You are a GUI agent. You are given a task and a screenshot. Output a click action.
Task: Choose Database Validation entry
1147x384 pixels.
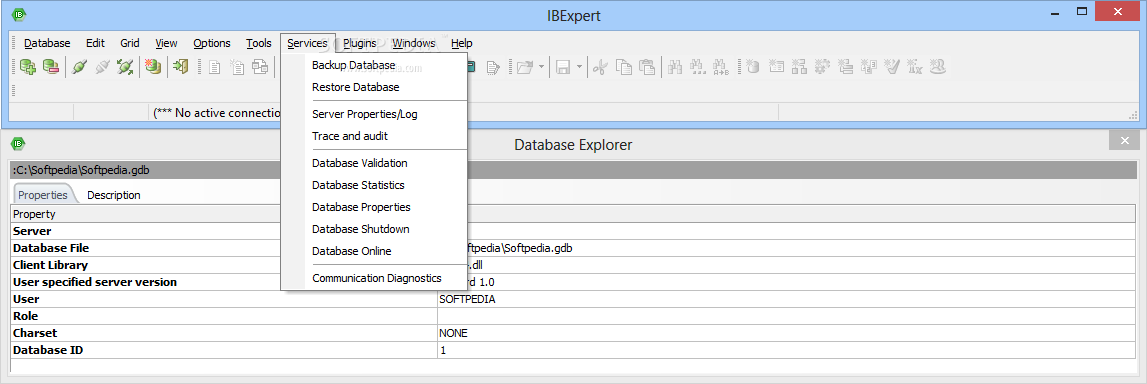pos(374,163)
